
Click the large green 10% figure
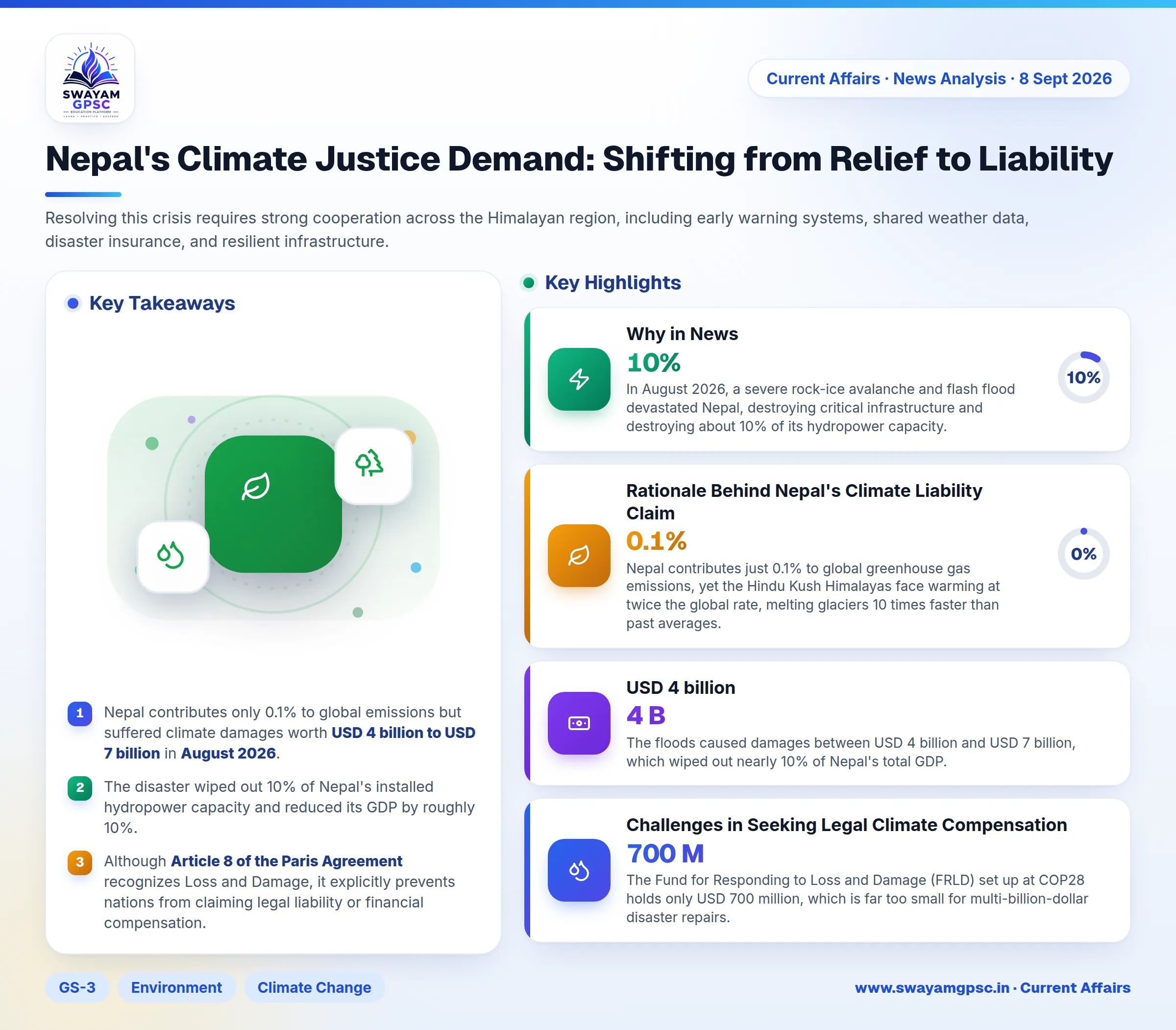pyautogui.click(x=654, y=363)
